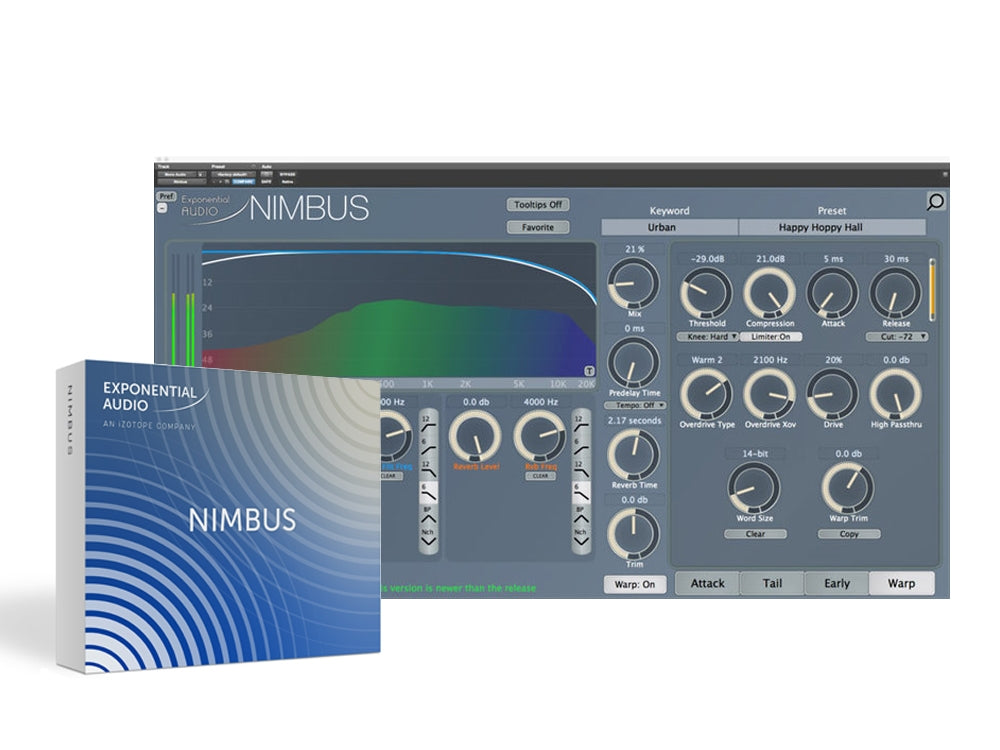
Task: Click the Overdrive Type knob
Action: point(706,394)
